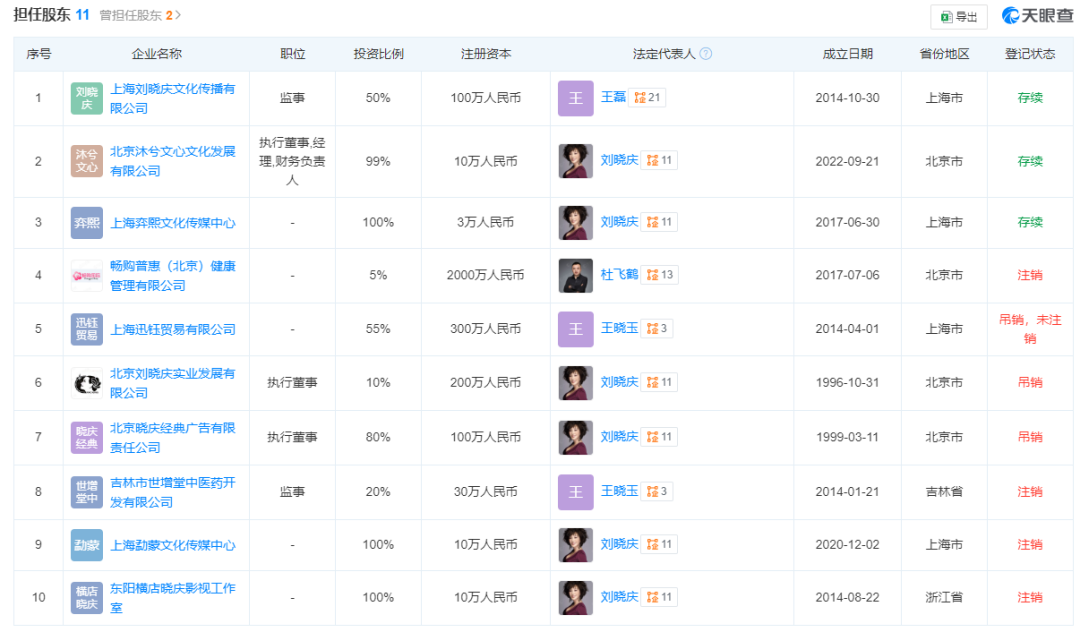The image size is (1080, 632).
Task: Click the 吊销，未注销 status text
Action: point(1030,329)
